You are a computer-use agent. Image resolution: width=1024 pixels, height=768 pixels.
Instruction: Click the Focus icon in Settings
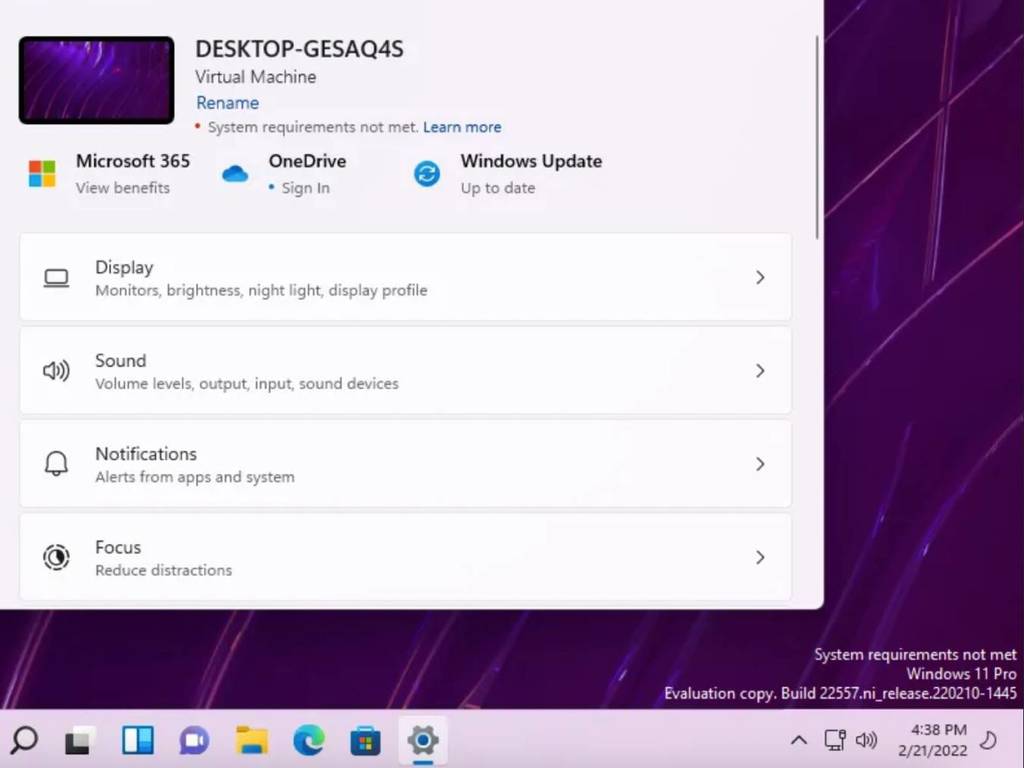[x=56, y=557]
